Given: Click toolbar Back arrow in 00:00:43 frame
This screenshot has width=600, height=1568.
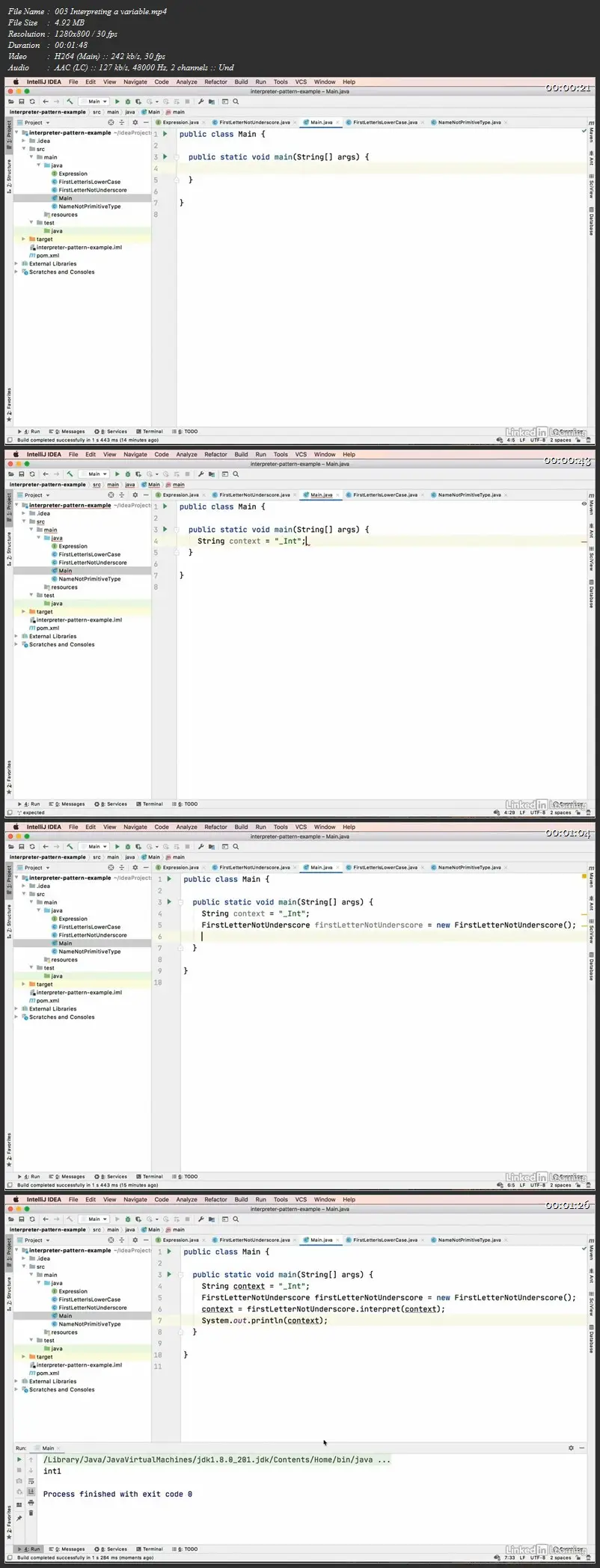Looking at the screenshot, I should 46,474.
